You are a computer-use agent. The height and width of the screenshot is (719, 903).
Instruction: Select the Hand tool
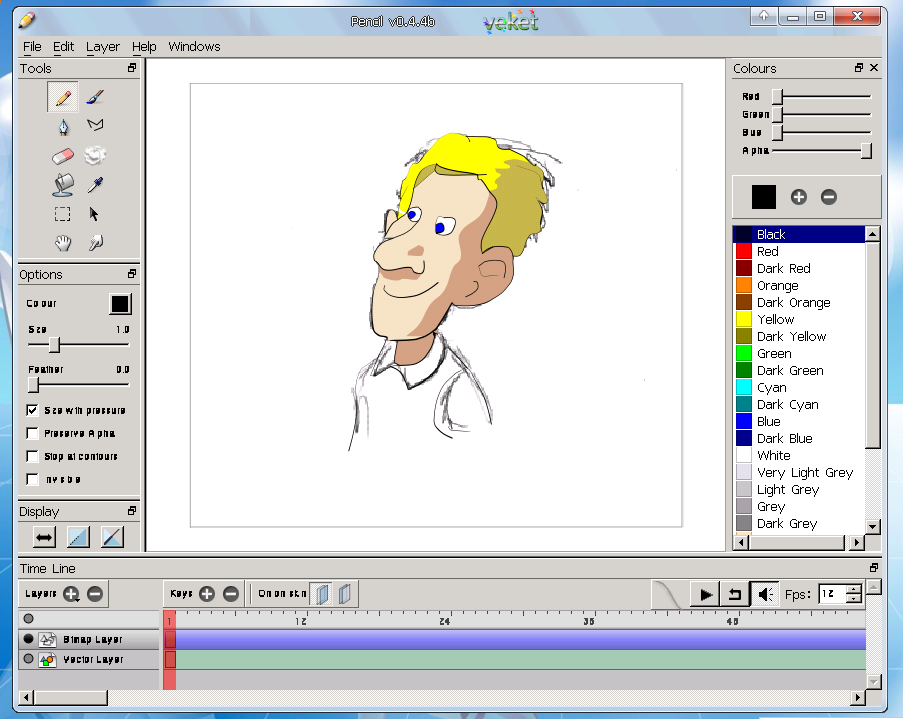point(63,243)
